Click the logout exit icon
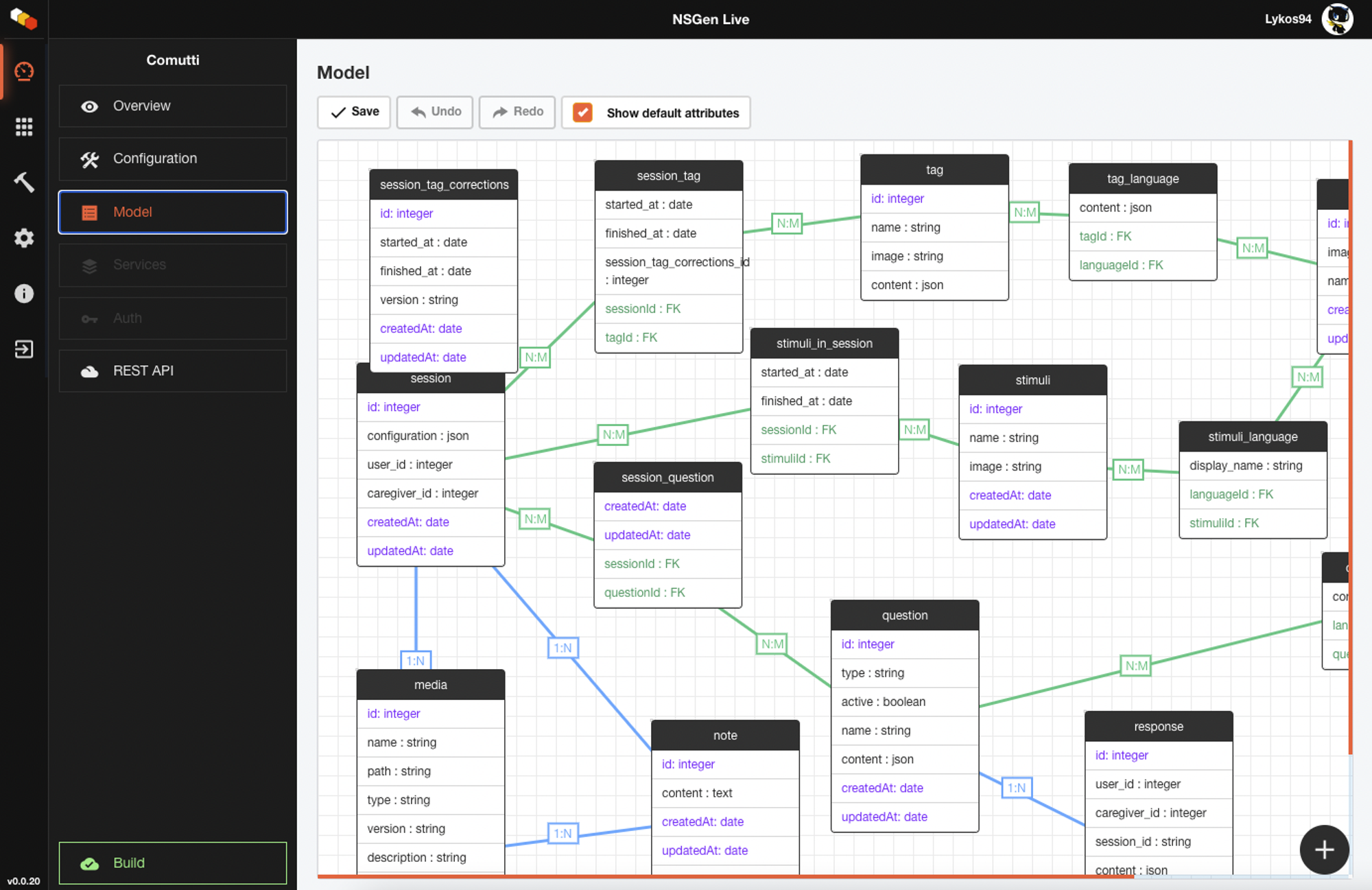Screen dimensions: 1372x890 [24, 349]
